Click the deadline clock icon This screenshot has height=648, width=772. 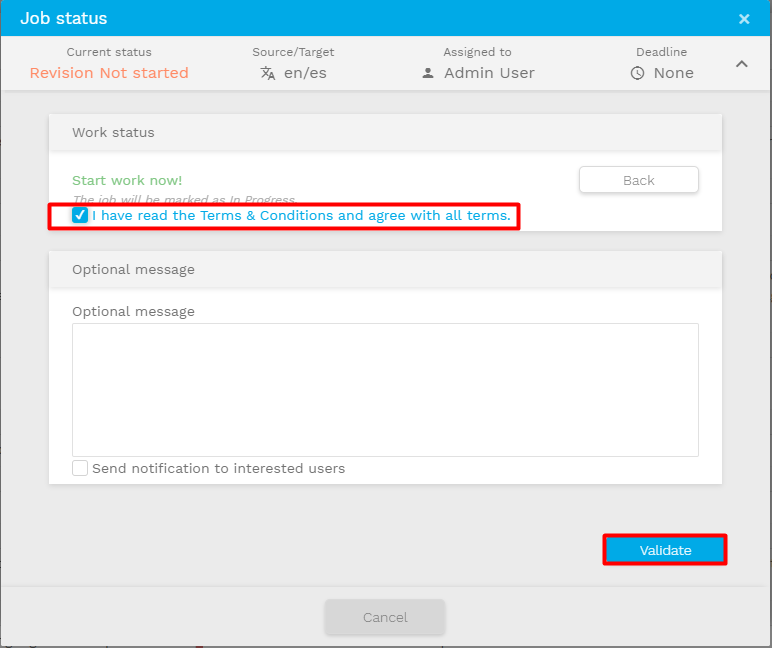point(637,73)
